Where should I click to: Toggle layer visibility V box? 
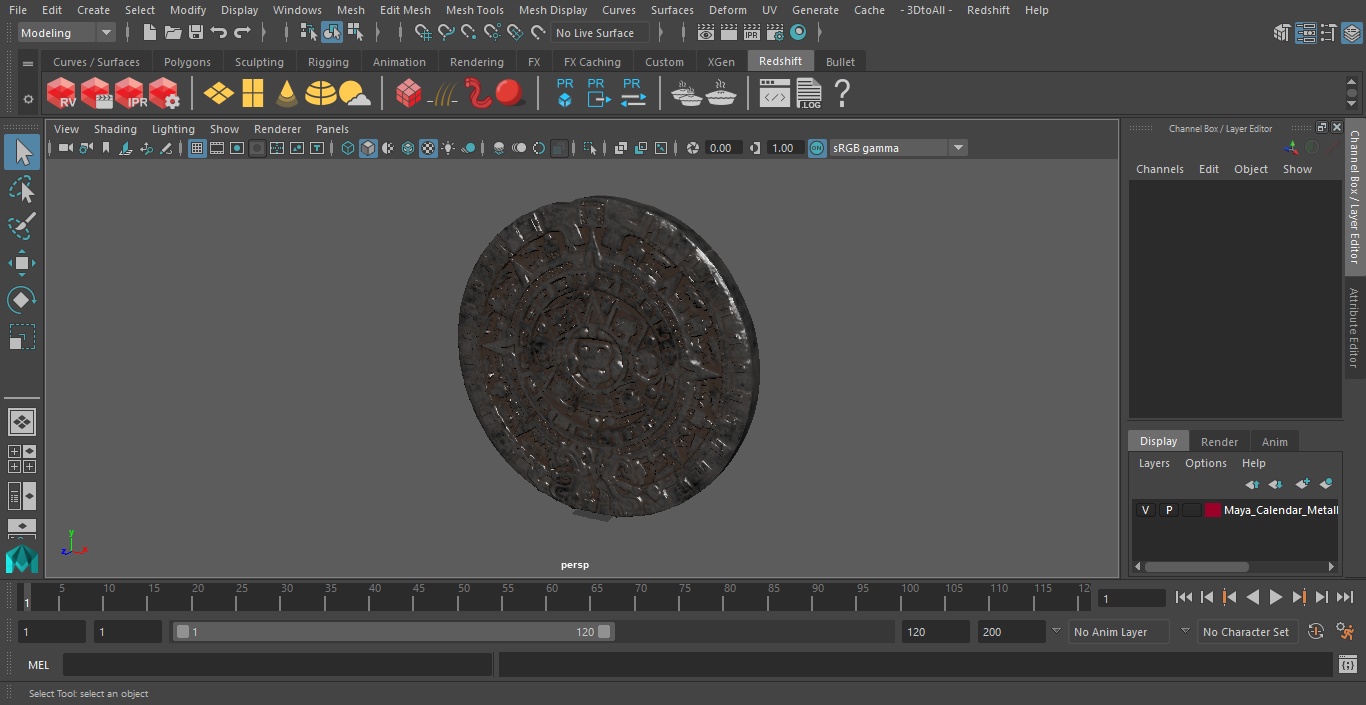point(1145,510)
